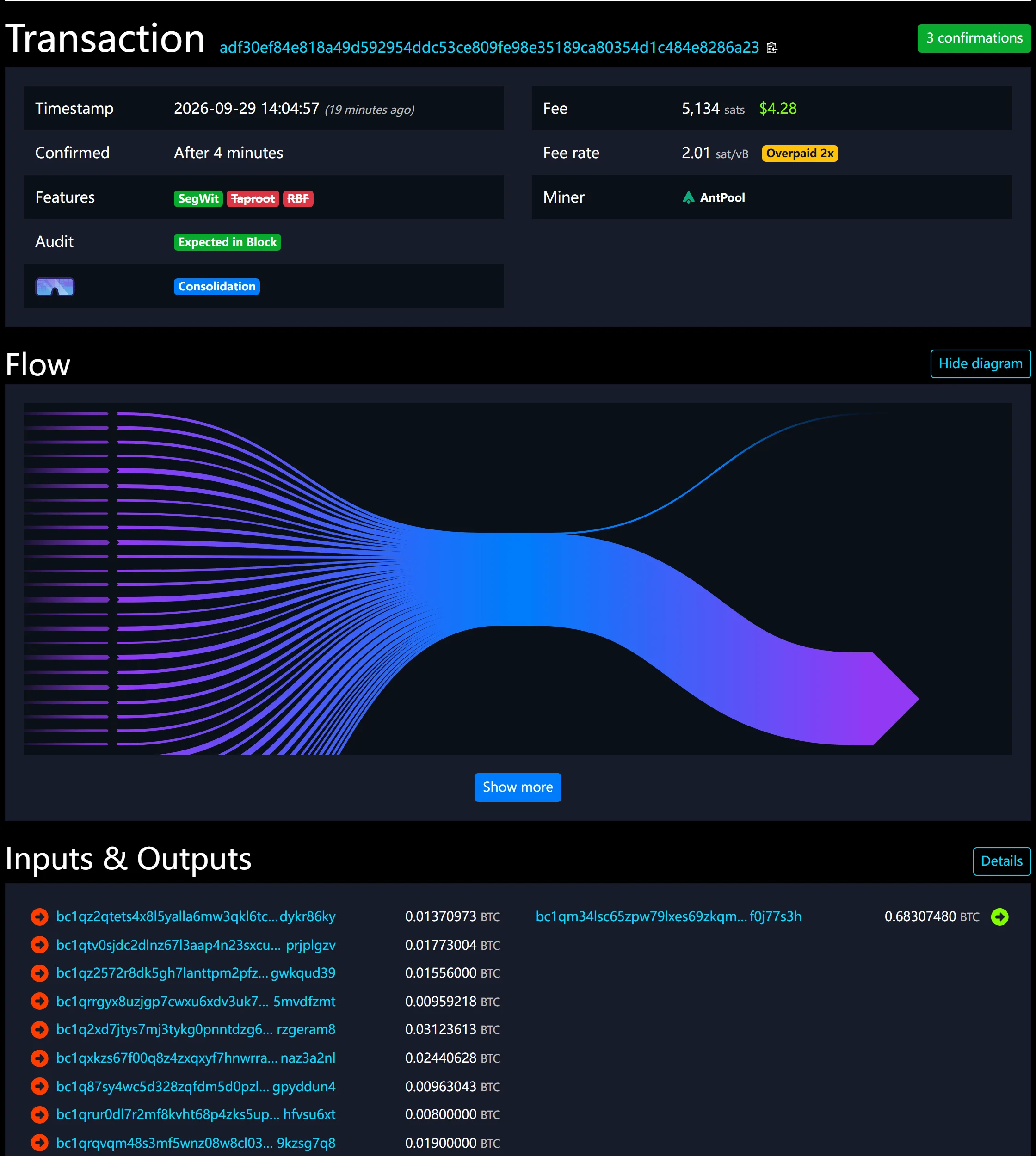The image size is (1036, 1156).
Task: Copy the transaction ID with clipboard icon
Action: 772,48
